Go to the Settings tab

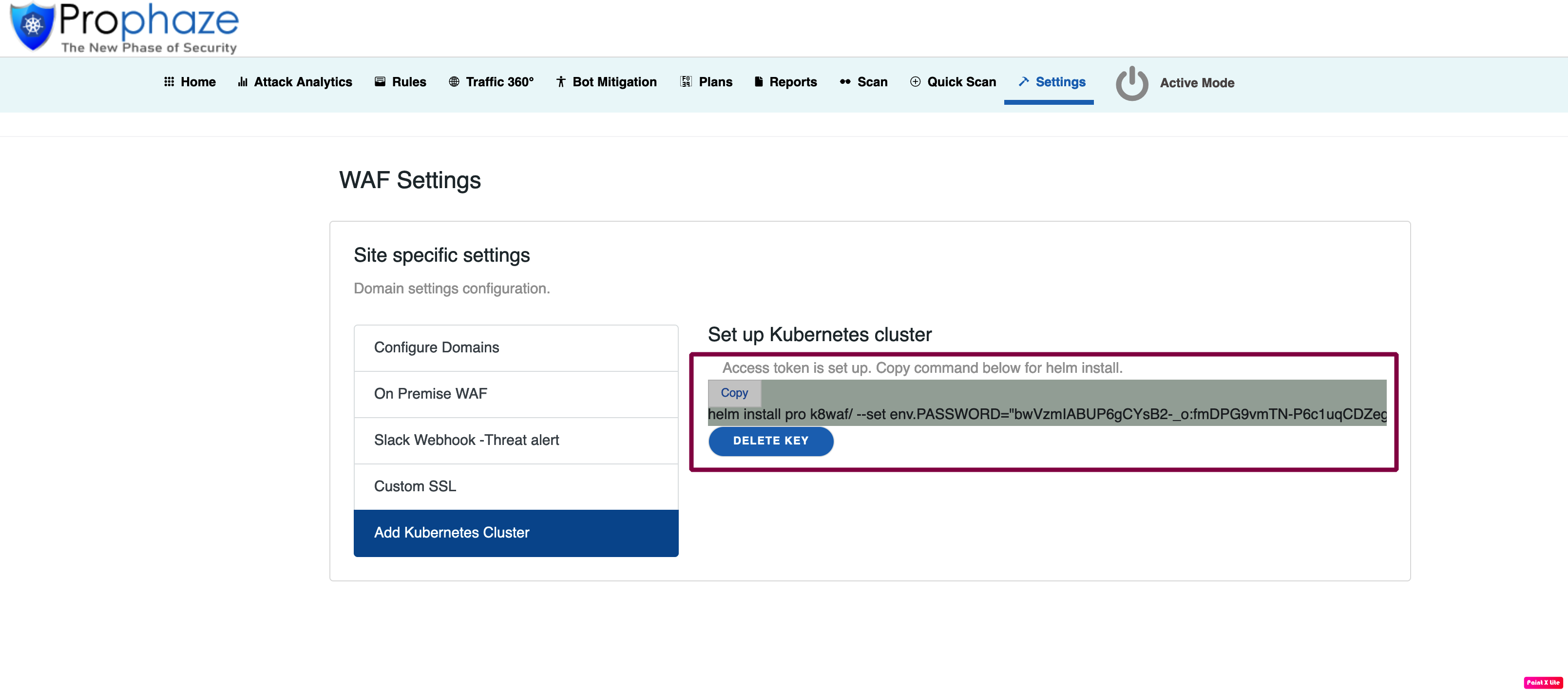[x=1060, y=81]
